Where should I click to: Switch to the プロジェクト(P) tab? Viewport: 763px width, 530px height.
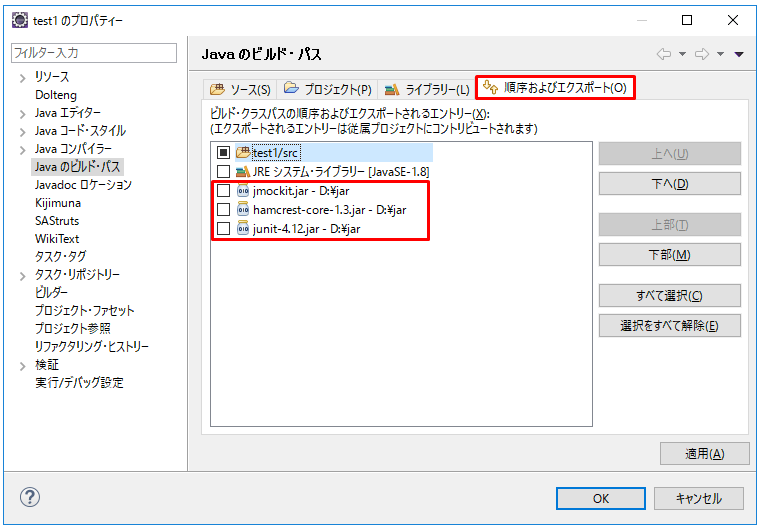(327, 90)
